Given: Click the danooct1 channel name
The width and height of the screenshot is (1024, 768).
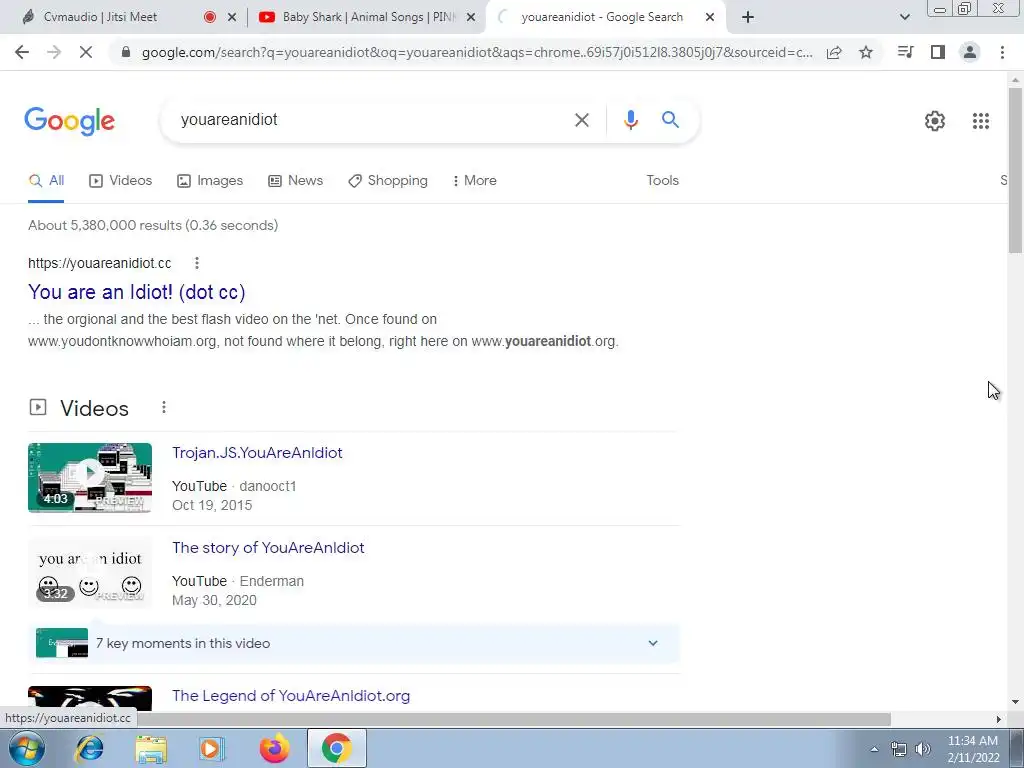Looking at the screenshot, I should 268,487.
